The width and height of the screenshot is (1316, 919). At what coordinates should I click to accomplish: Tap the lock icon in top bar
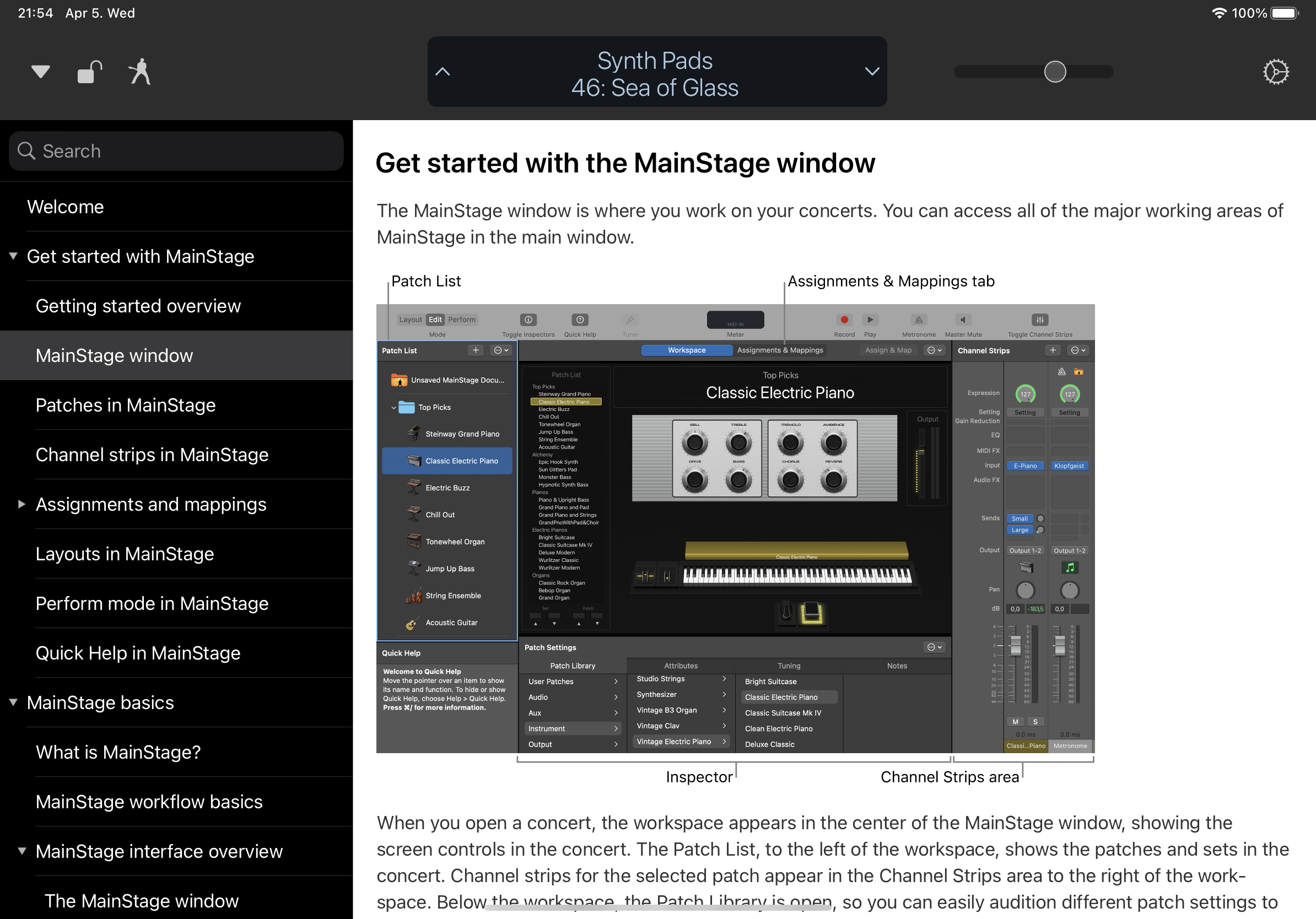coord(89,72)
